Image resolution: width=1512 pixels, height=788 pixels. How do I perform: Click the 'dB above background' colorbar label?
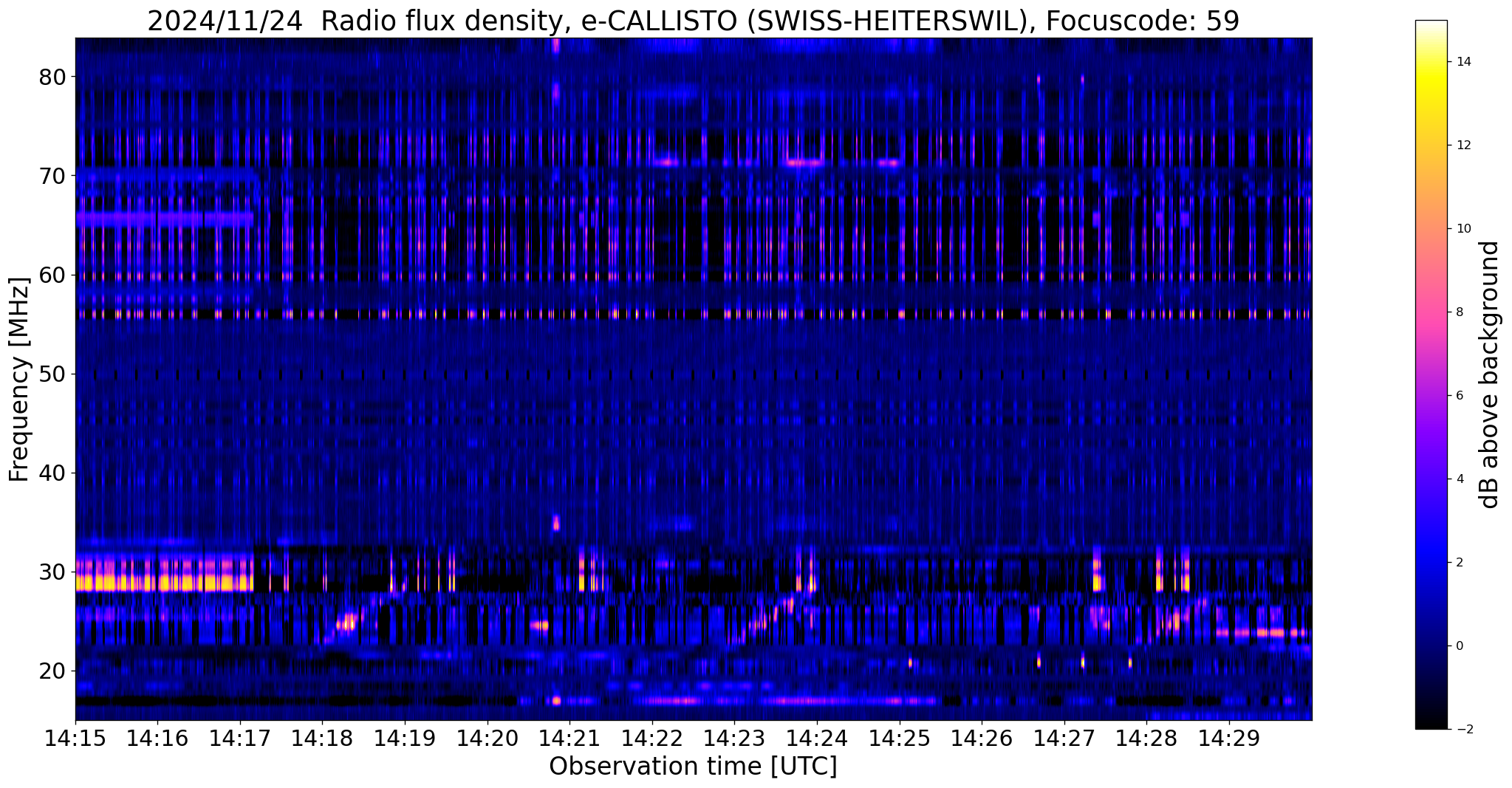click(1491, 375)
